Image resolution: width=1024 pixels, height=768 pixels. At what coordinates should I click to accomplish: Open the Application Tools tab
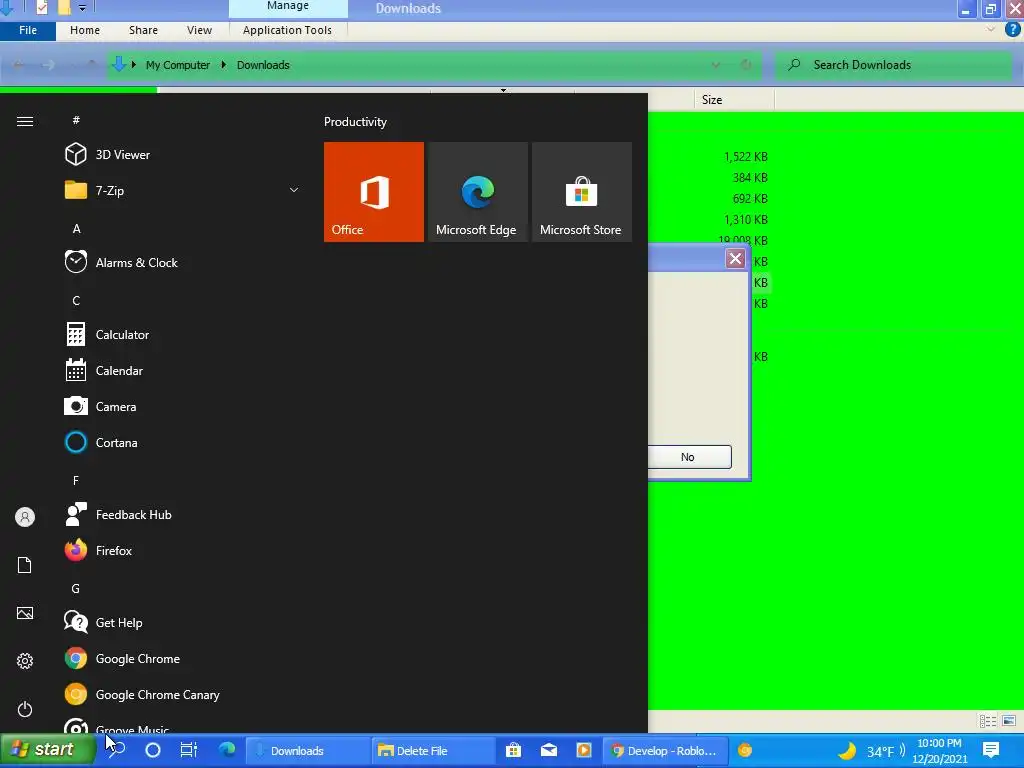287,30
